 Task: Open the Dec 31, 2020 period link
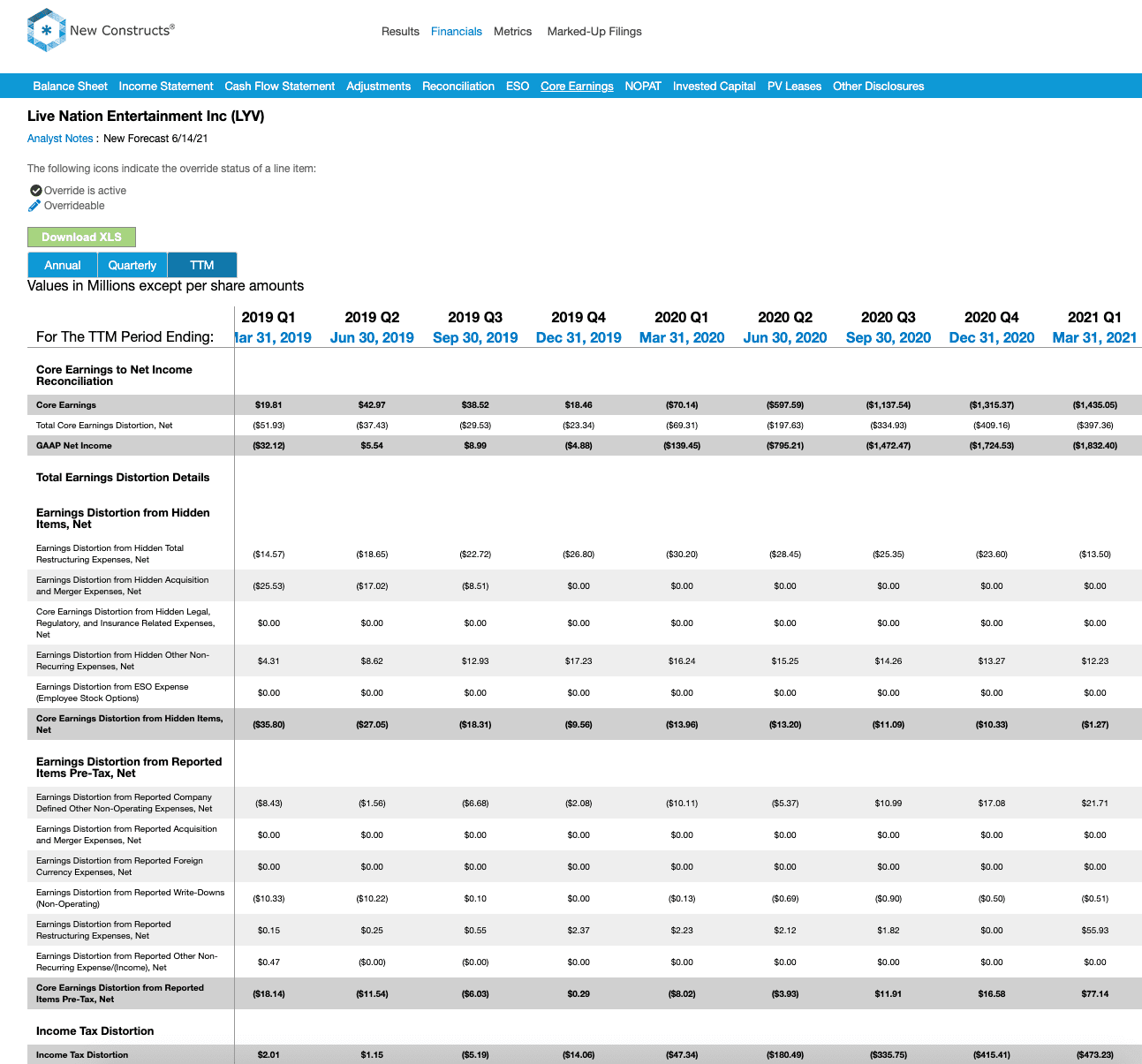click(x=992, y=337)
